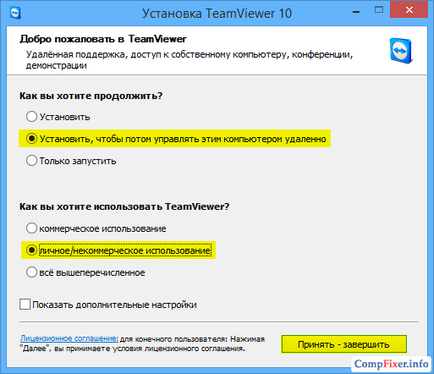
Task: Click the "Добро пожаловать в TeamViewer" heading
Action: click(x=103, y=39)
